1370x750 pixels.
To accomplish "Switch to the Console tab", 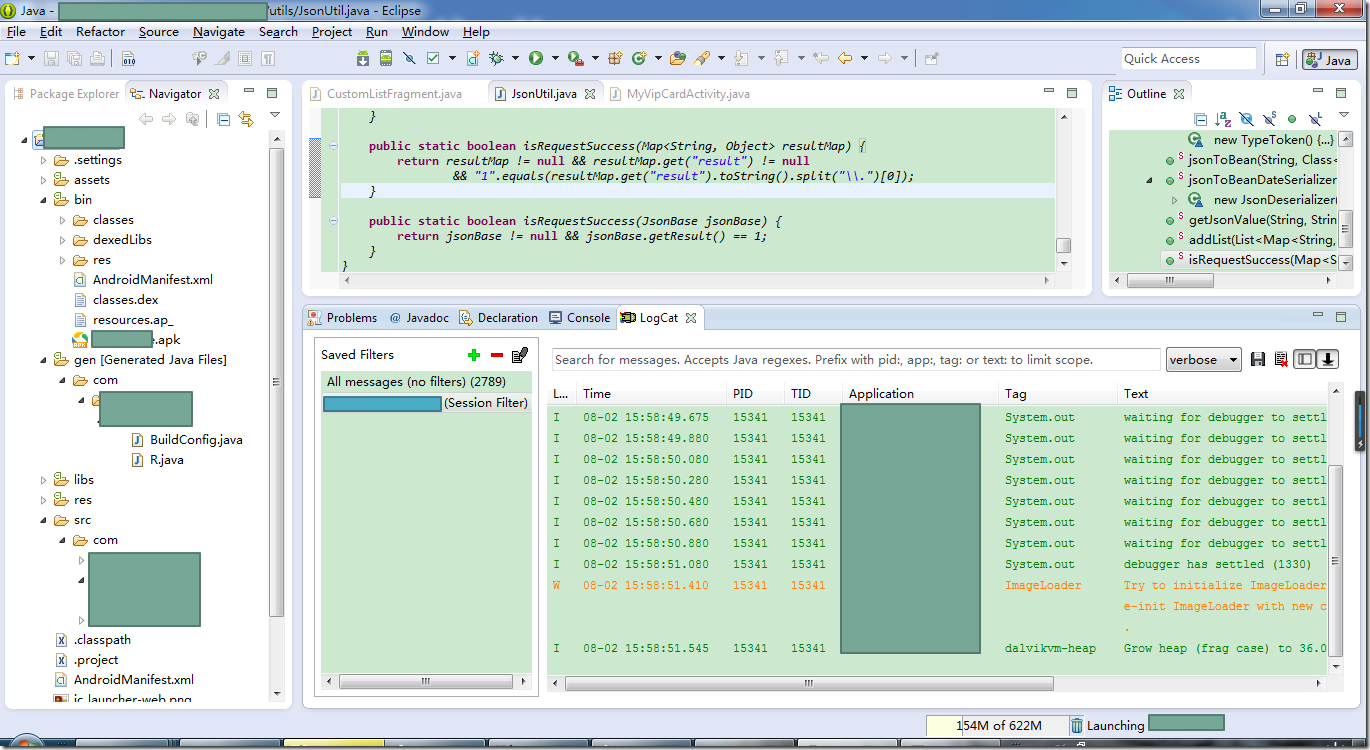I will [588, 318].
